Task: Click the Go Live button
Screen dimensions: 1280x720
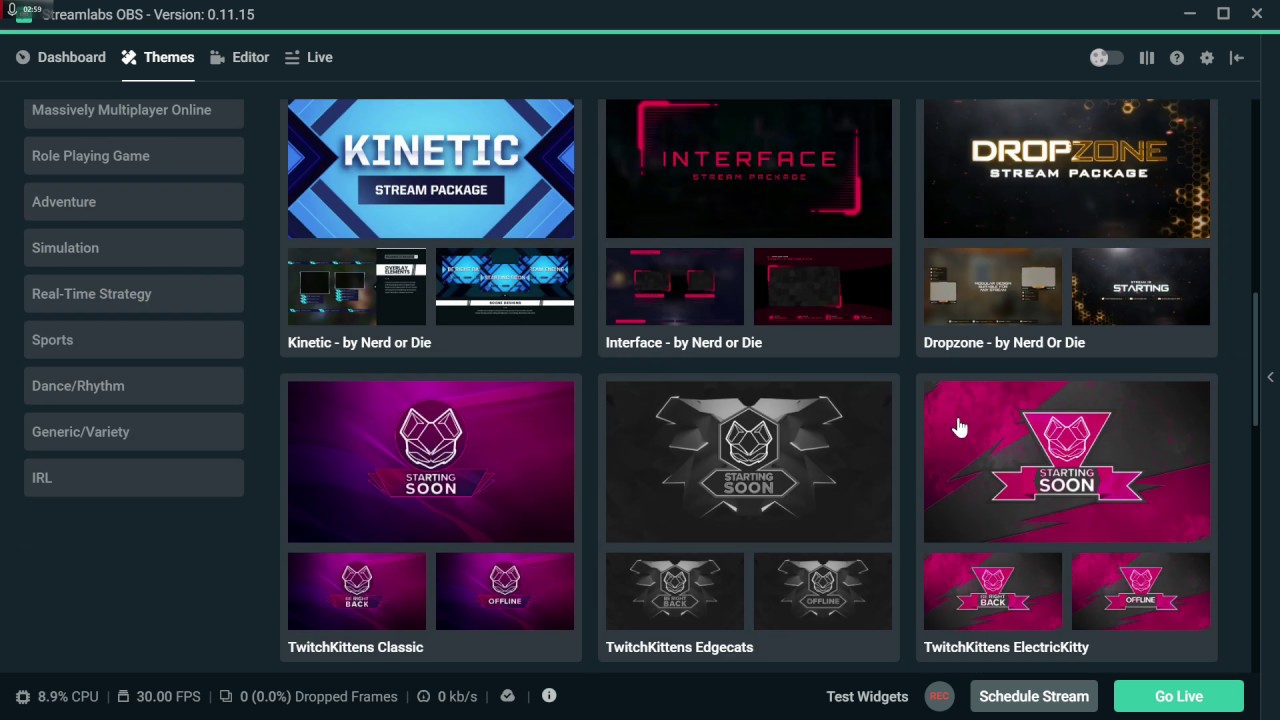Action: tap(1179, 696)
